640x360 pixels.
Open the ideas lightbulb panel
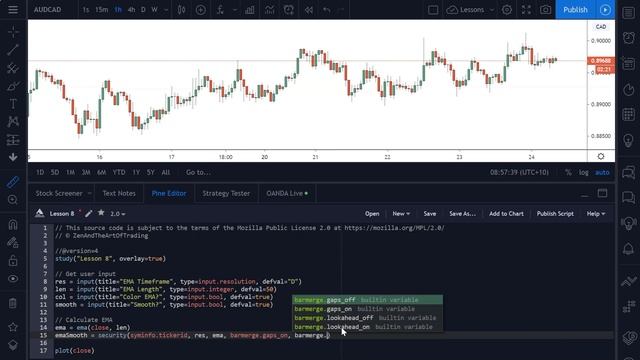pos(629,140)
